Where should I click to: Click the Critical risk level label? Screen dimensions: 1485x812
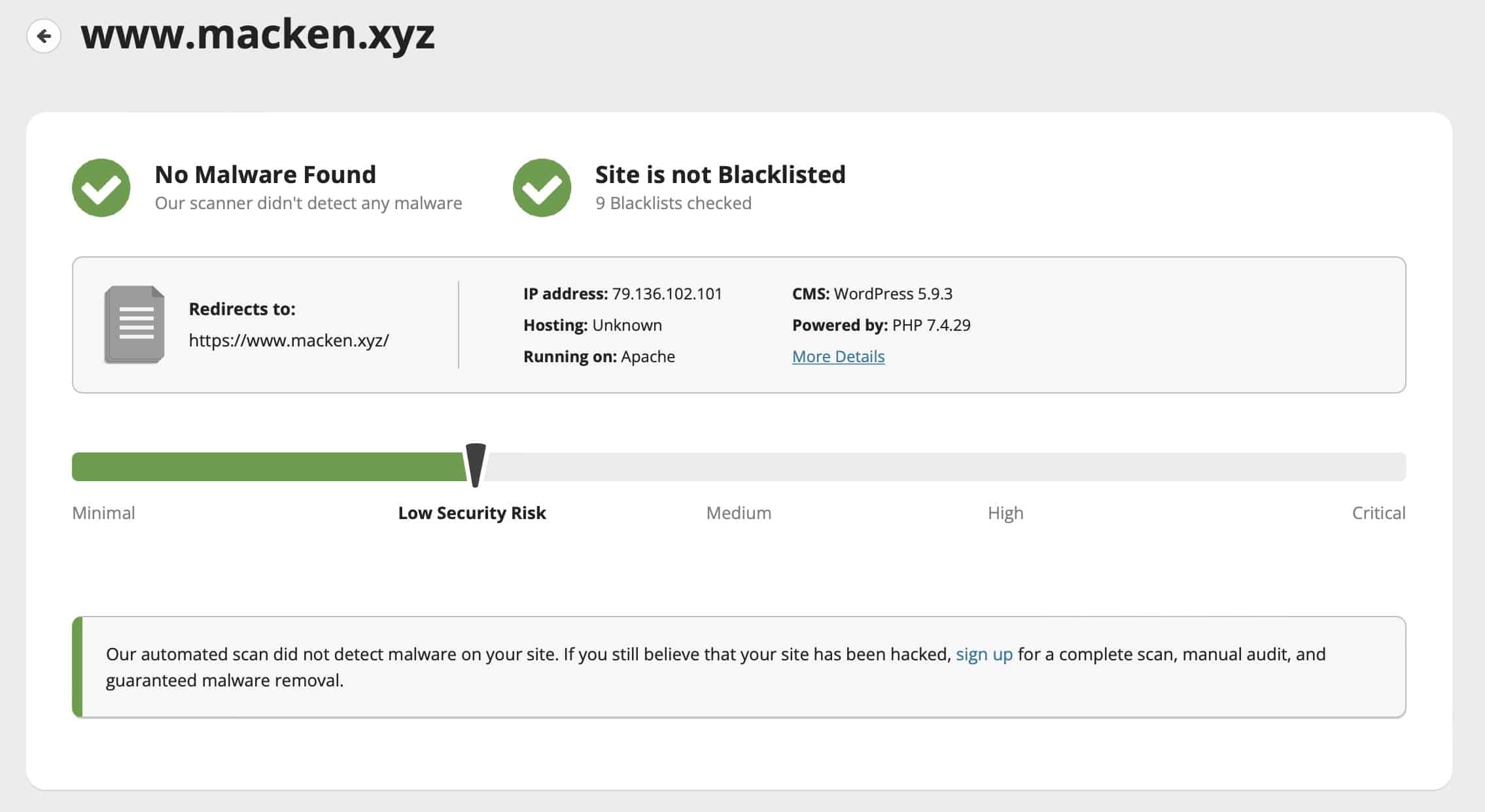[x=1378, y=513]
